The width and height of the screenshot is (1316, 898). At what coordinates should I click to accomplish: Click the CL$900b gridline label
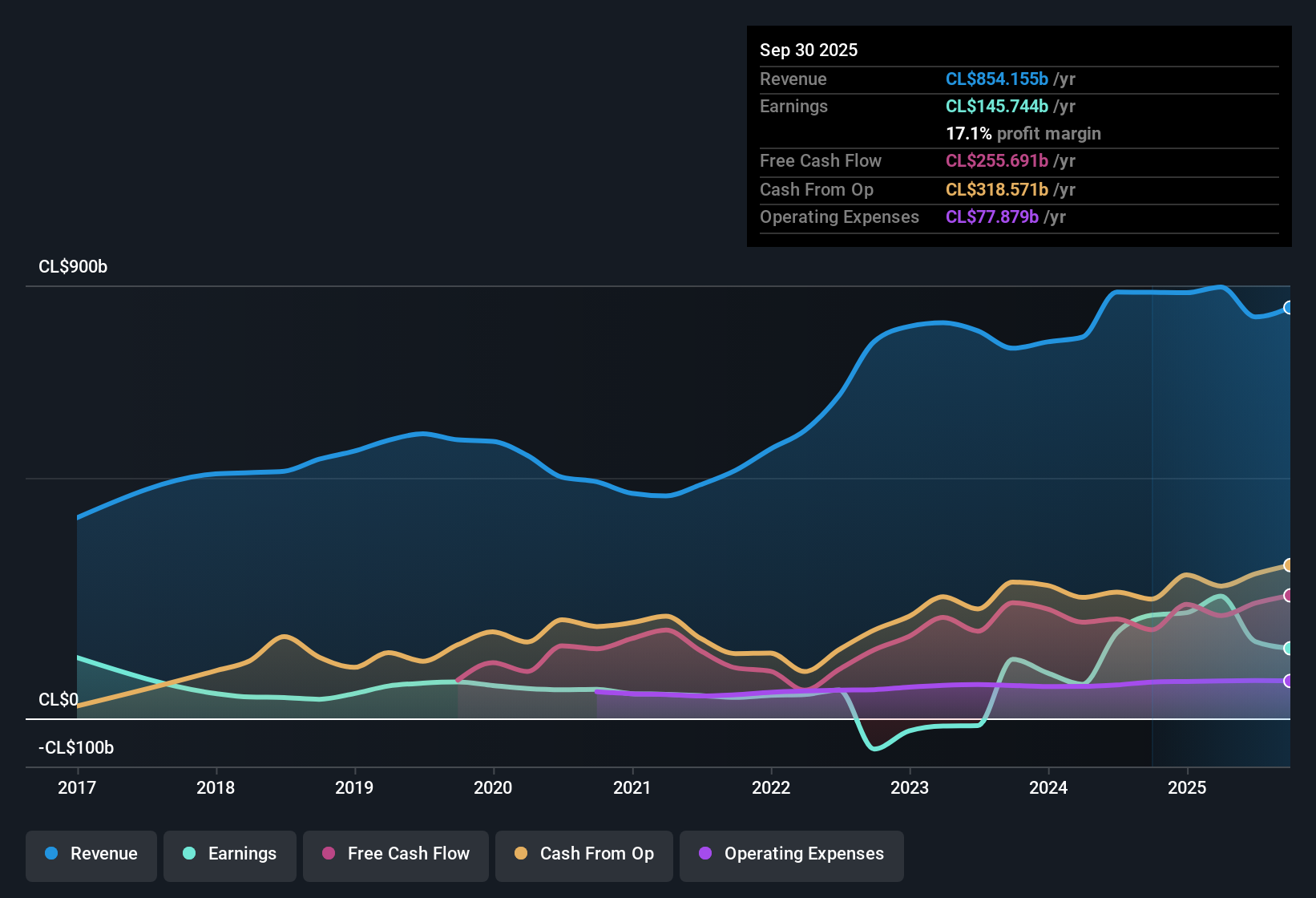pos(73,267)
